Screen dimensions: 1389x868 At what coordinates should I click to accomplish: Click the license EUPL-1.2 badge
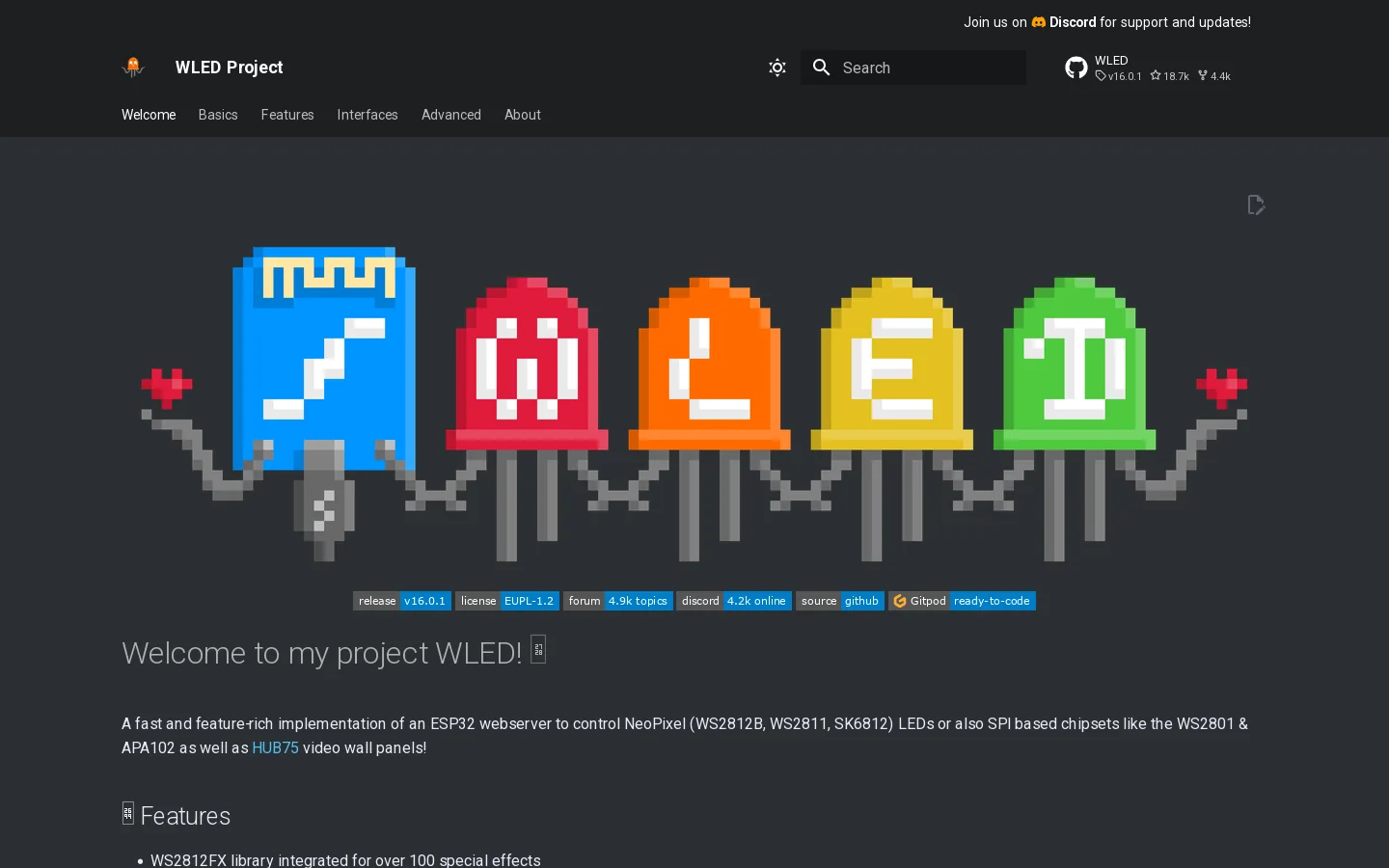click(507, 601)
